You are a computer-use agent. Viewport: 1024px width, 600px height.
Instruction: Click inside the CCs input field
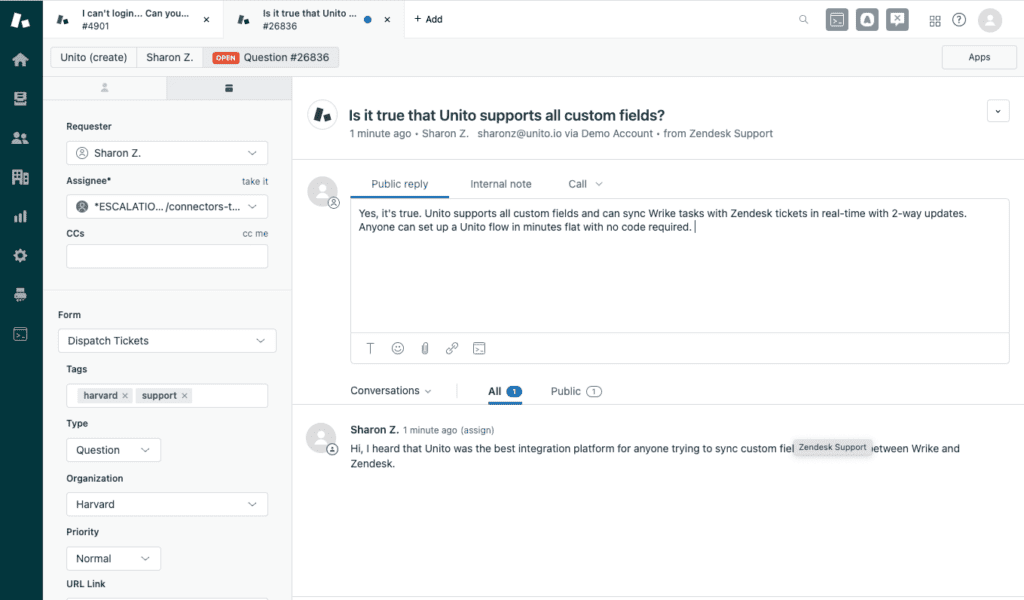tap(167, 256)
